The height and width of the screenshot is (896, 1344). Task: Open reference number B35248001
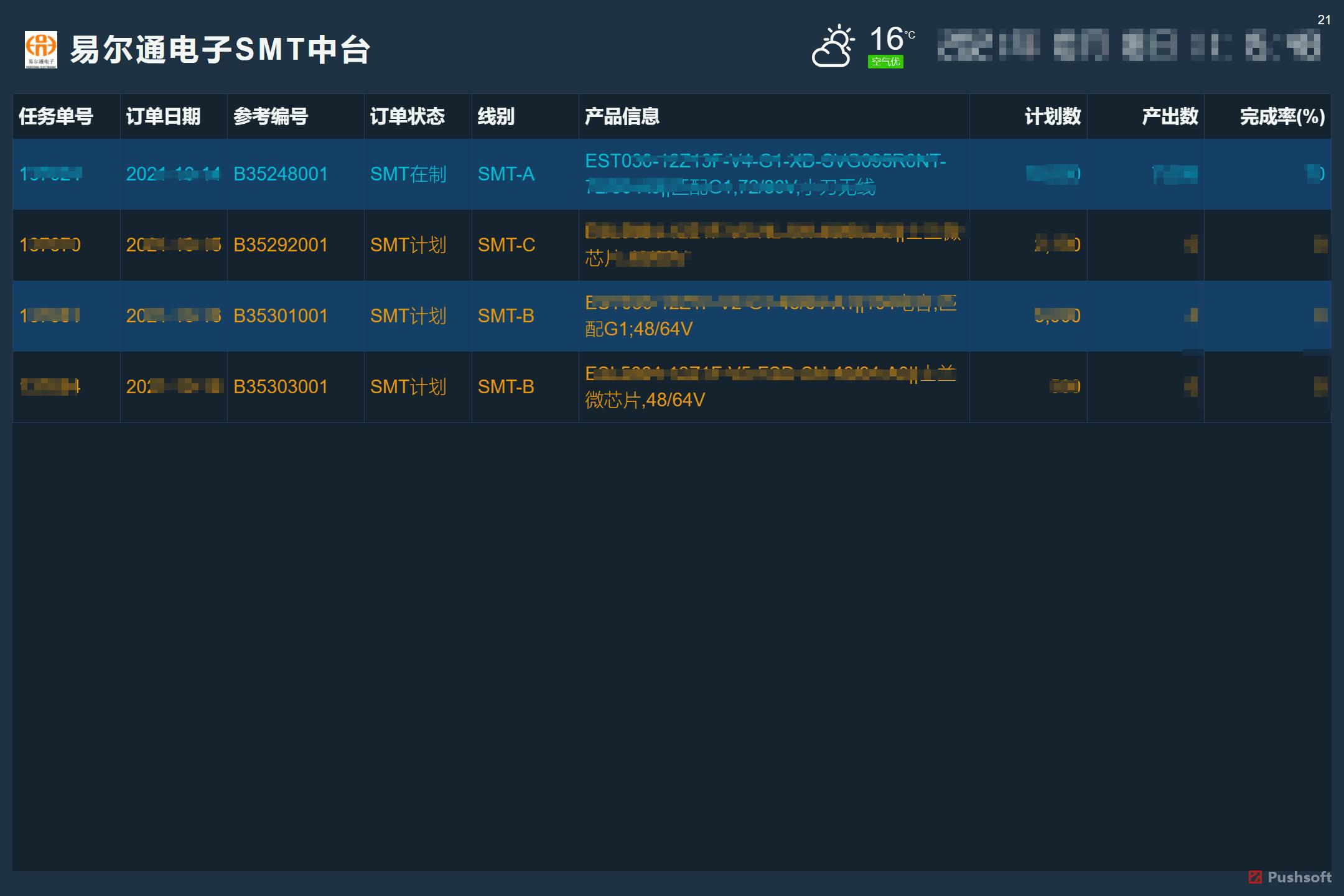tap(280, 174)
